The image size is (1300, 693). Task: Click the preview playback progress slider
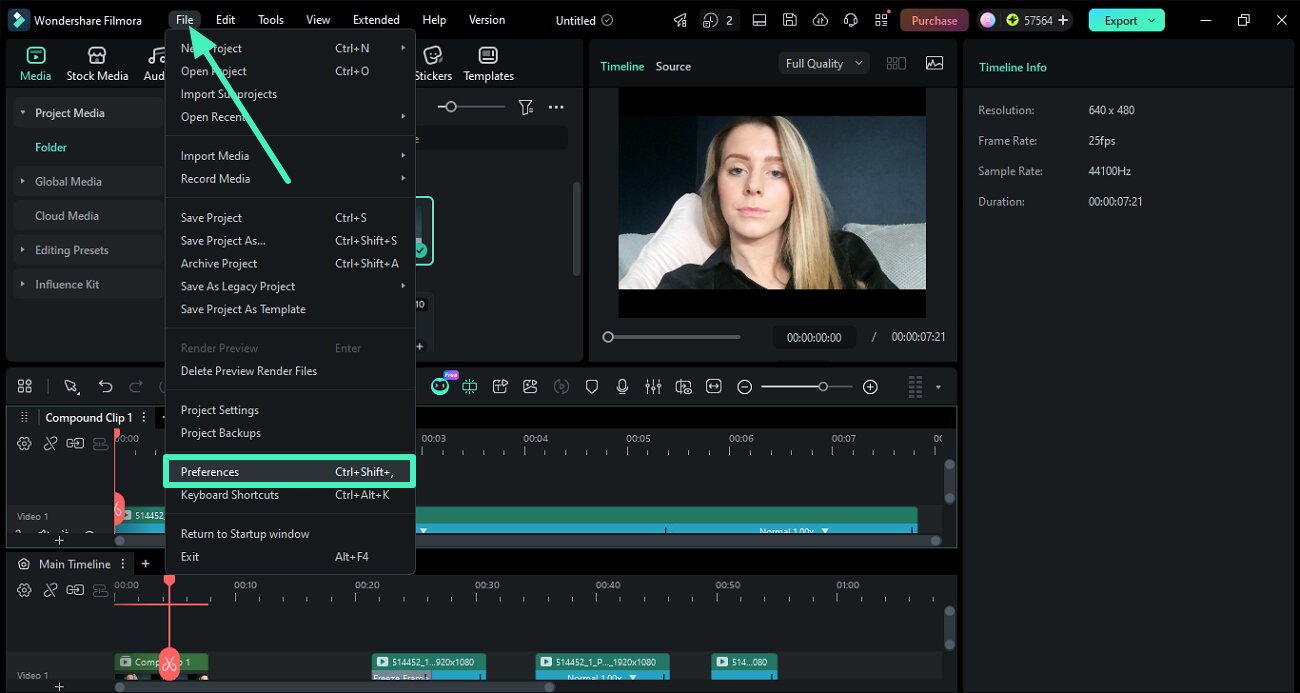[672, 337]
